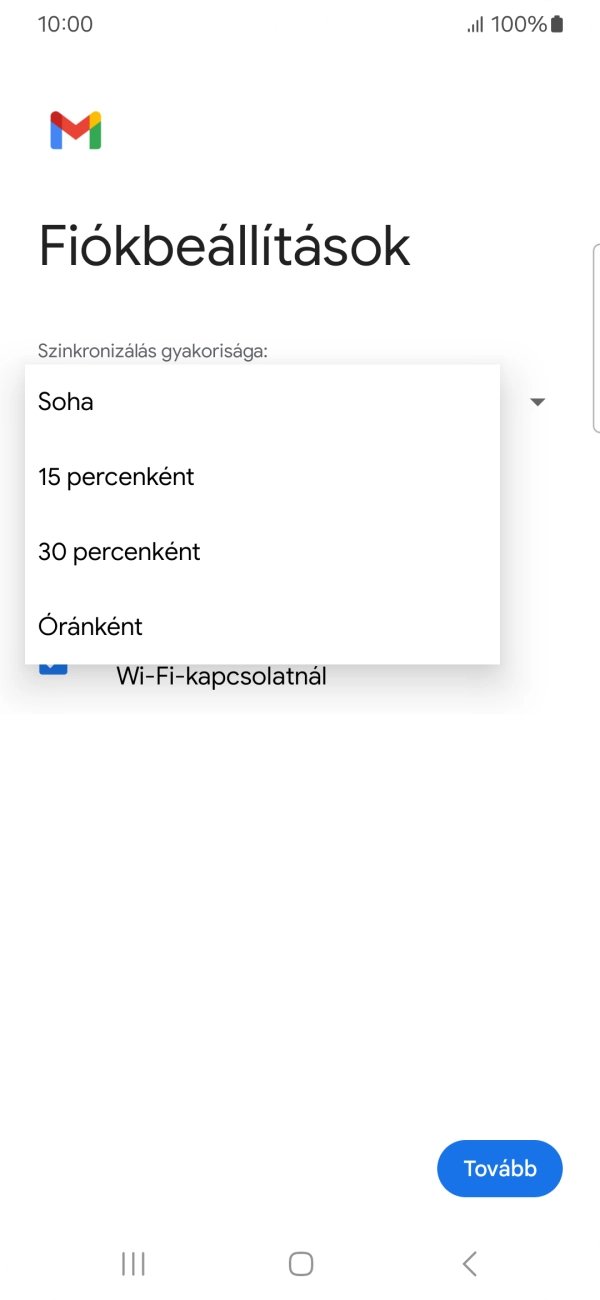
Task: Select the 30 percenként option
Action: [118, 551]
